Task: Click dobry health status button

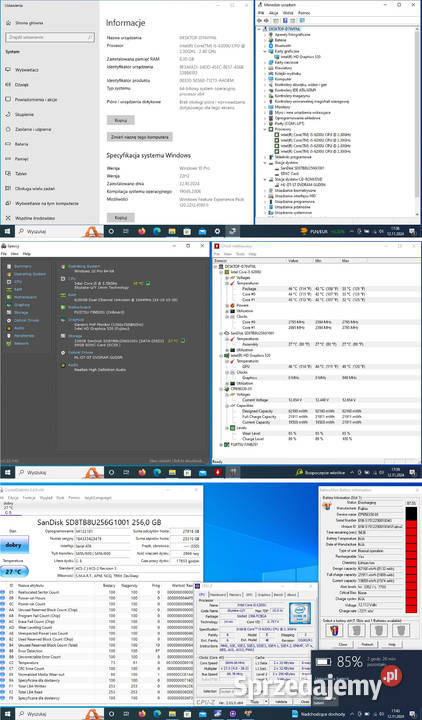Action: coord(14,545)
